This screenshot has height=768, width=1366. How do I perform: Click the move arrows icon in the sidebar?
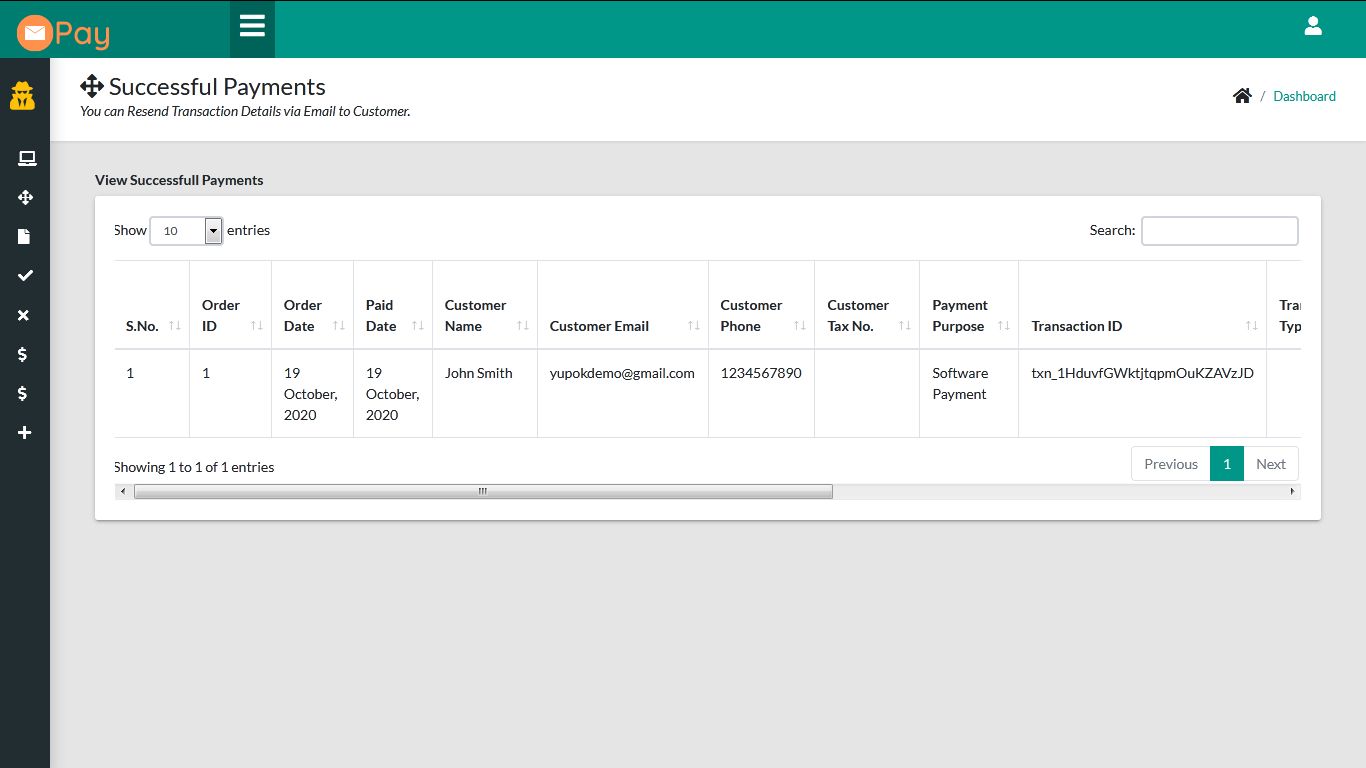pyautogui.click(x=27, y=197)
